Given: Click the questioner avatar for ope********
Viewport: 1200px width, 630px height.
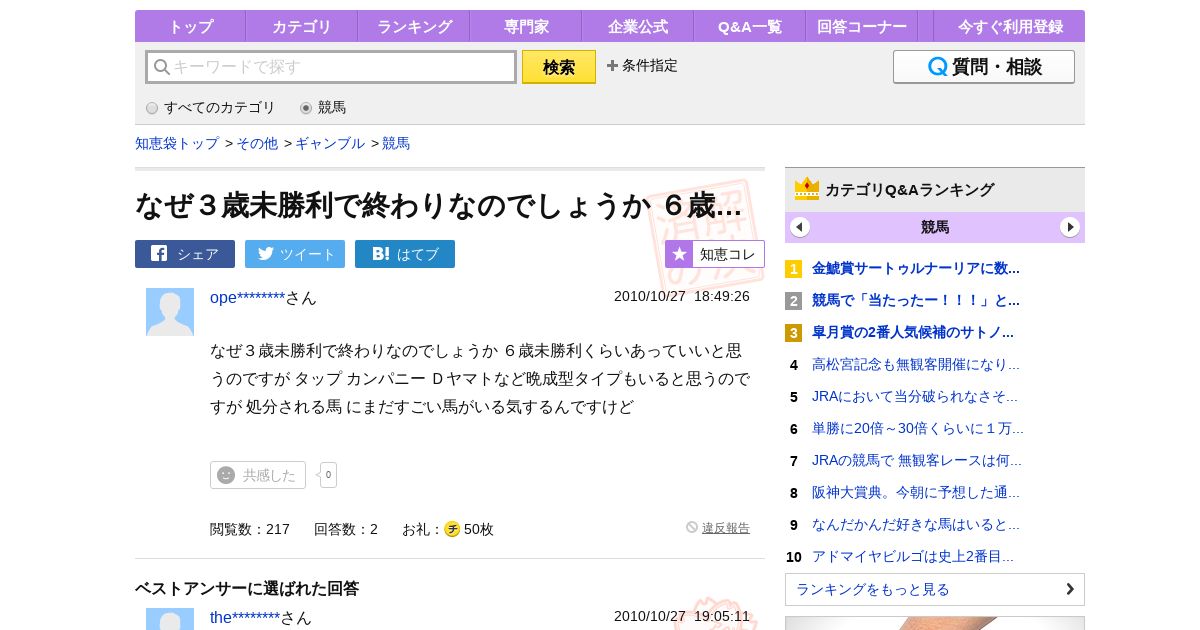Looking at the screenshot, I should (x=170, y=312).
